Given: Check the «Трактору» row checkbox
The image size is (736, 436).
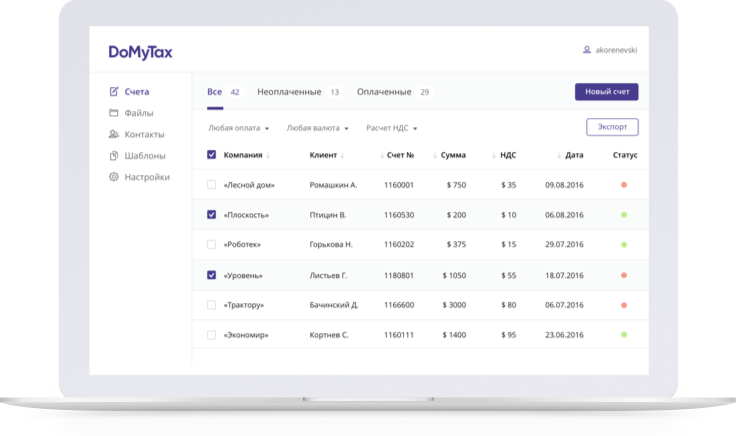Looking at the screenshot, I should [212, 305].
